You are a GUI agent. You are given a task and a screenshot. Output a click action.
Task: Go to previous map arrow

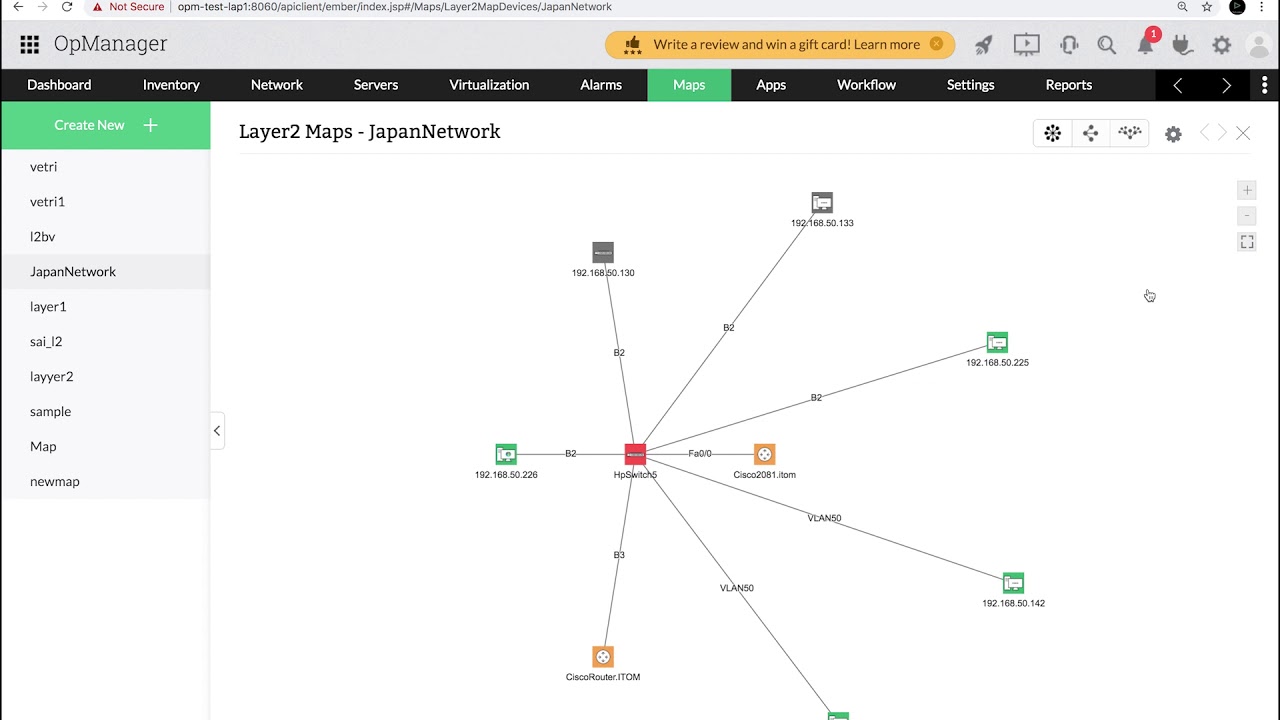click(1205, 133)
